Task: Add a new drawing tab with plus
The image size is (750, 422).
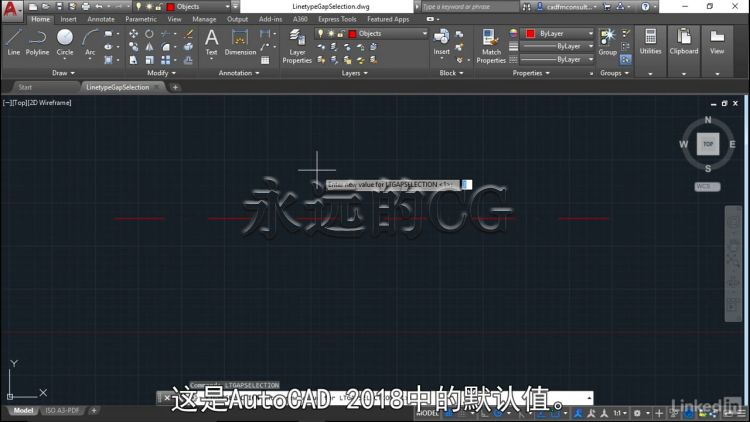Action: (x=175, y=87)
